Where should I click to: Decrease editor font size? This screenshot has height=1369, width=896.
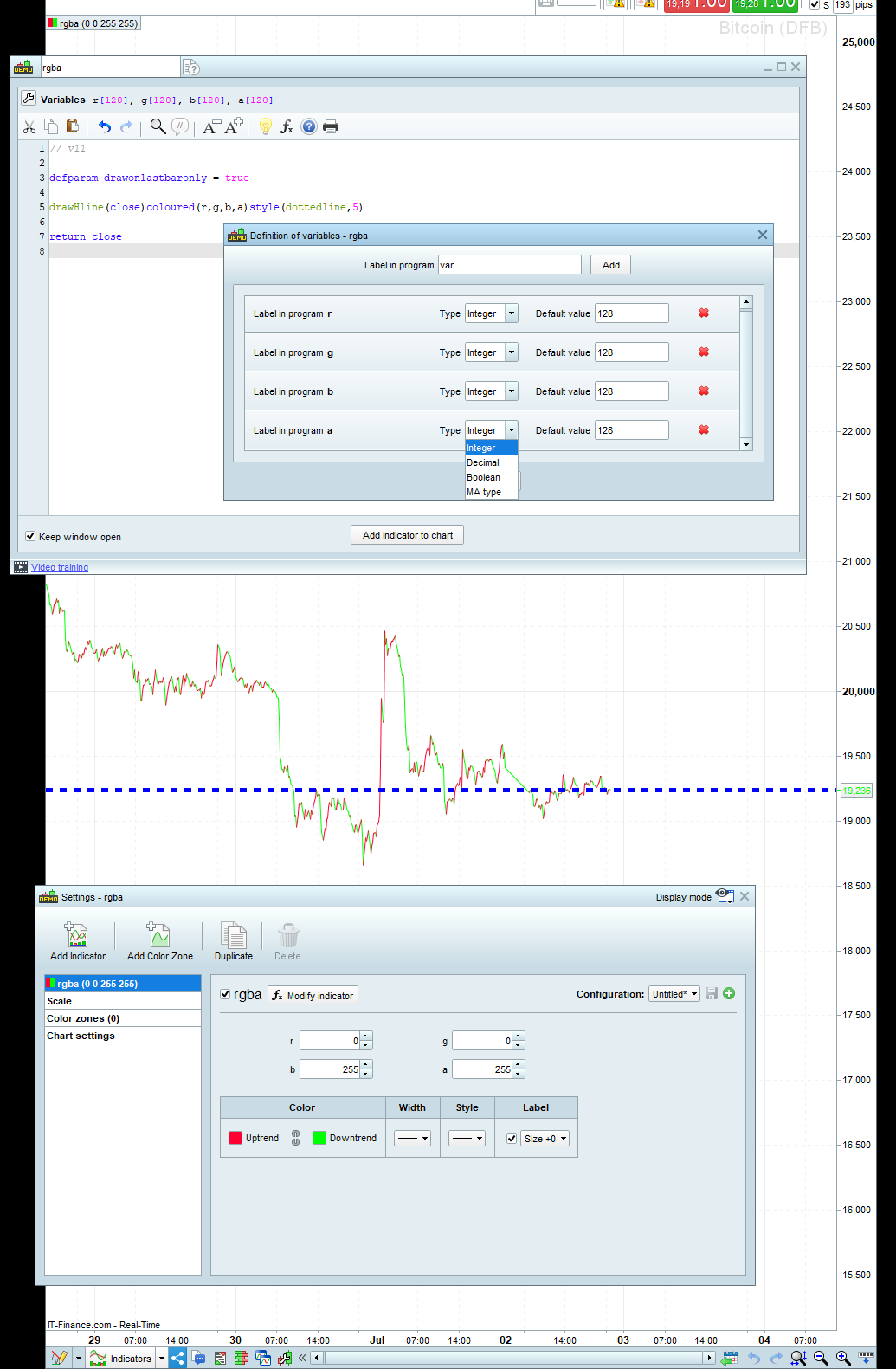click(211, 126)
